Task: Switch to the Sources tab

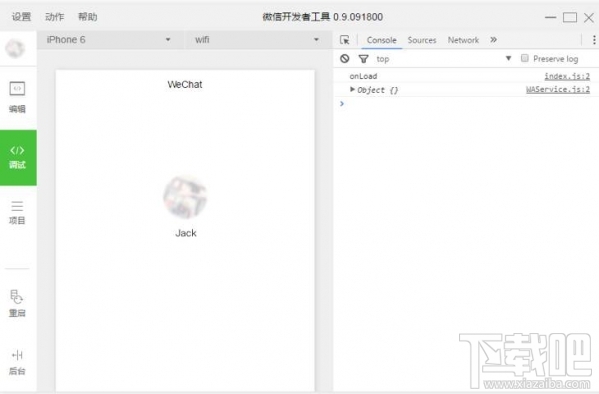Action: pyautogui.click(x=422, y=40)
